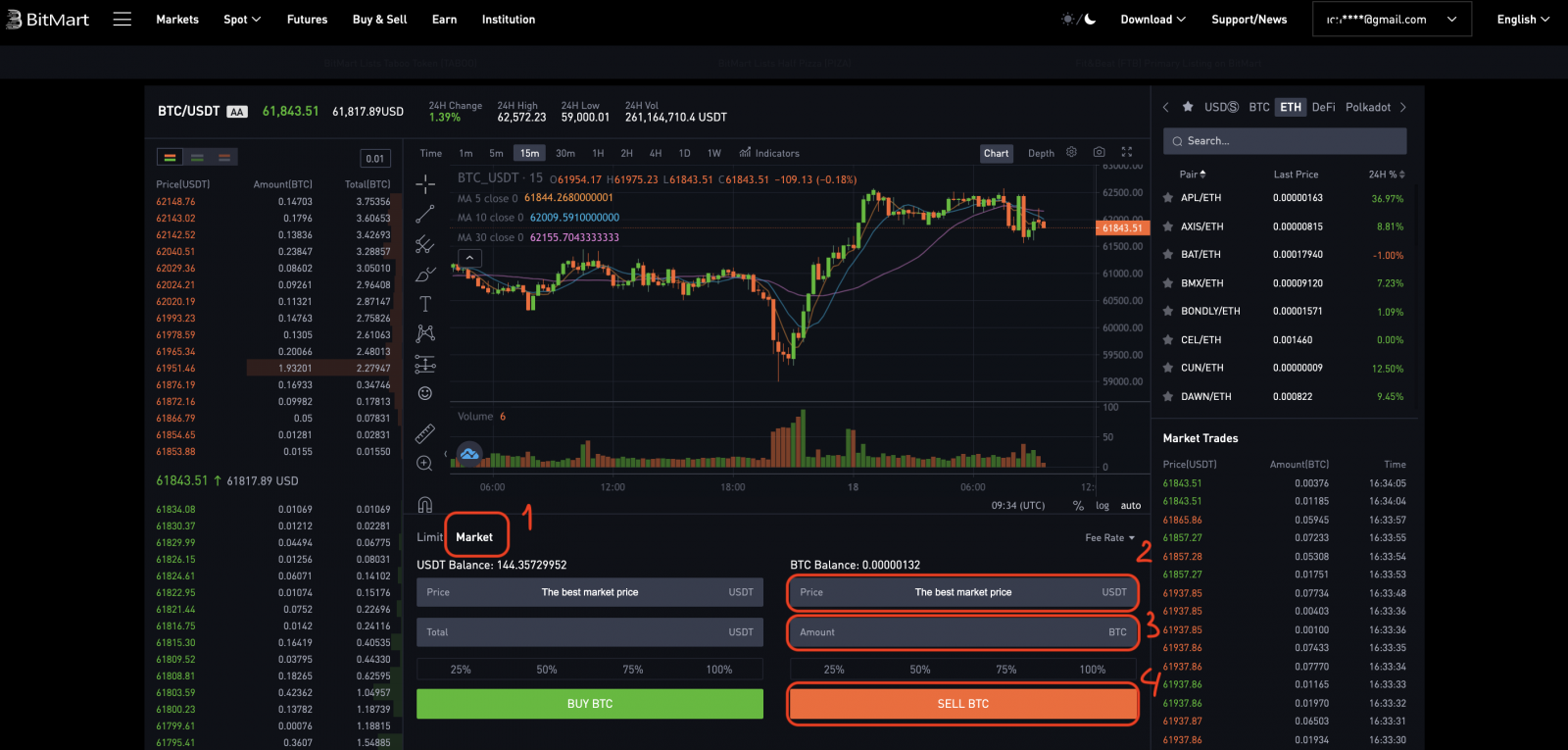Select the text annotation tool

(425, 304)
